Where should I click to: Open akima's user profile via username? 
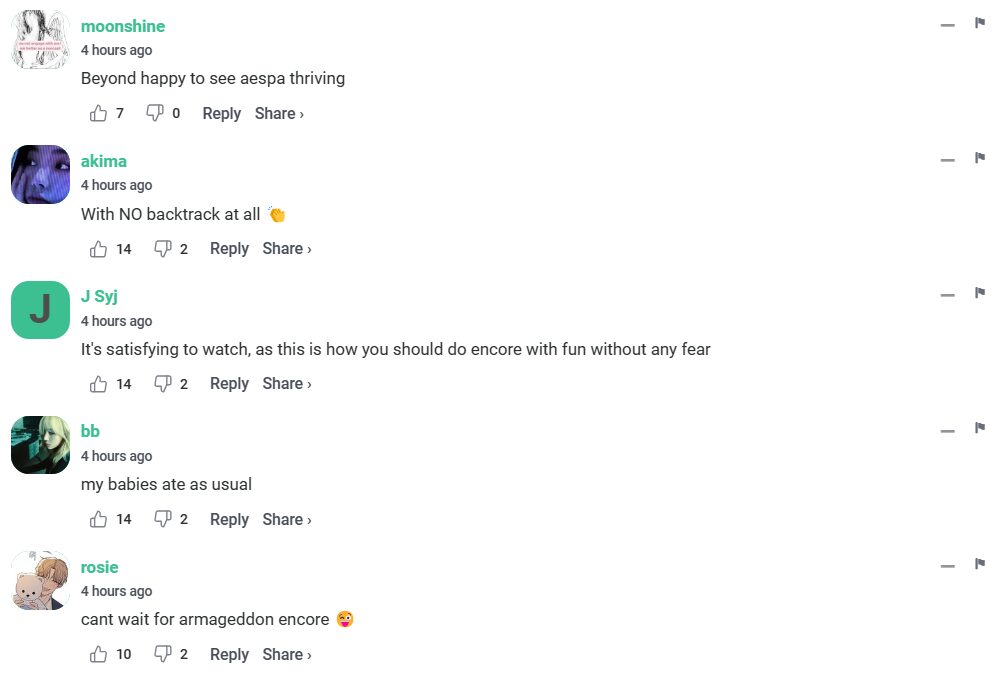(x=104, y=161)
